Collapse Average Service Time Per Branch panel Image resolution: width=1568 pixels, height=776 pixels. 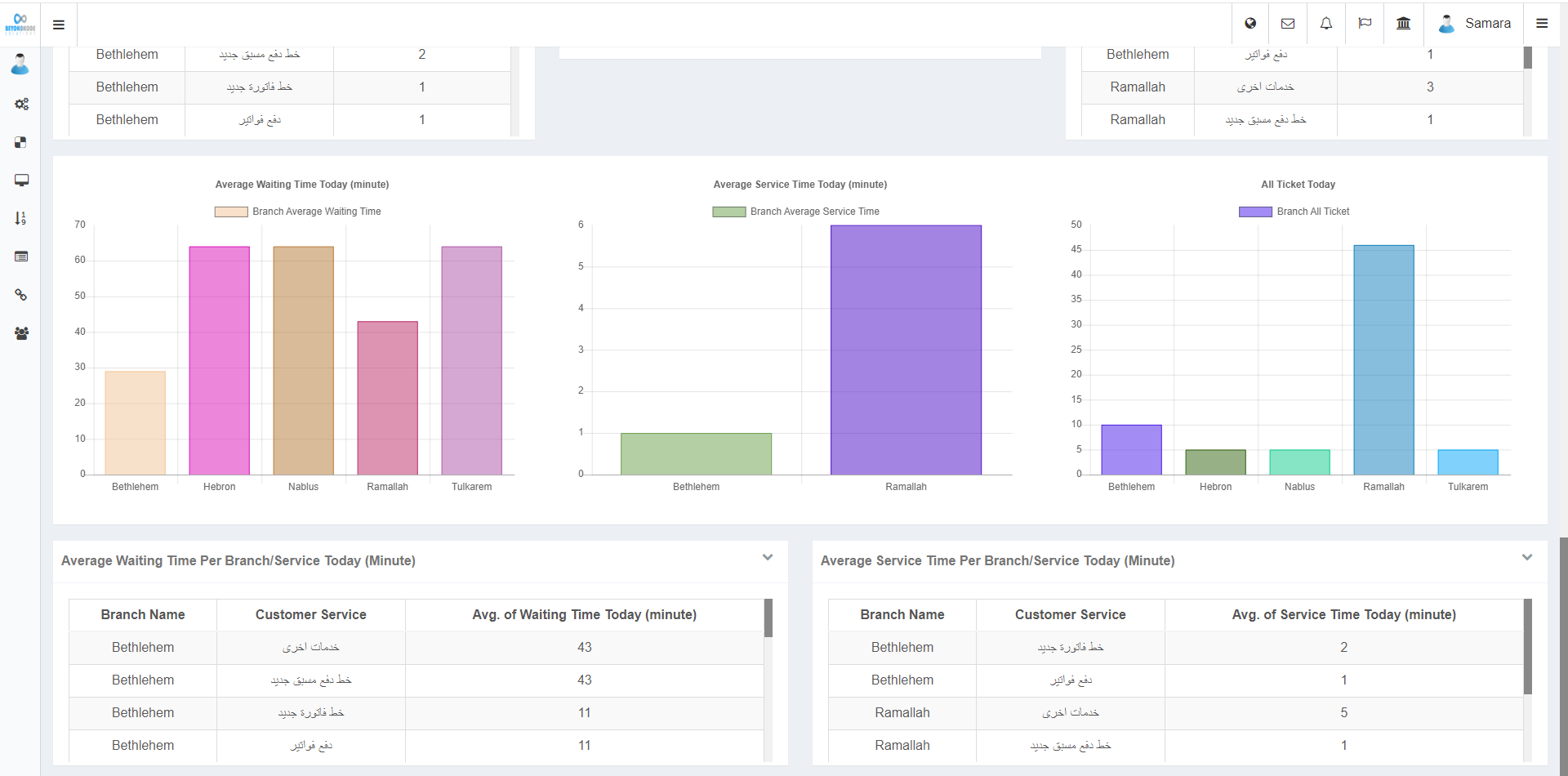point(1527,558)
